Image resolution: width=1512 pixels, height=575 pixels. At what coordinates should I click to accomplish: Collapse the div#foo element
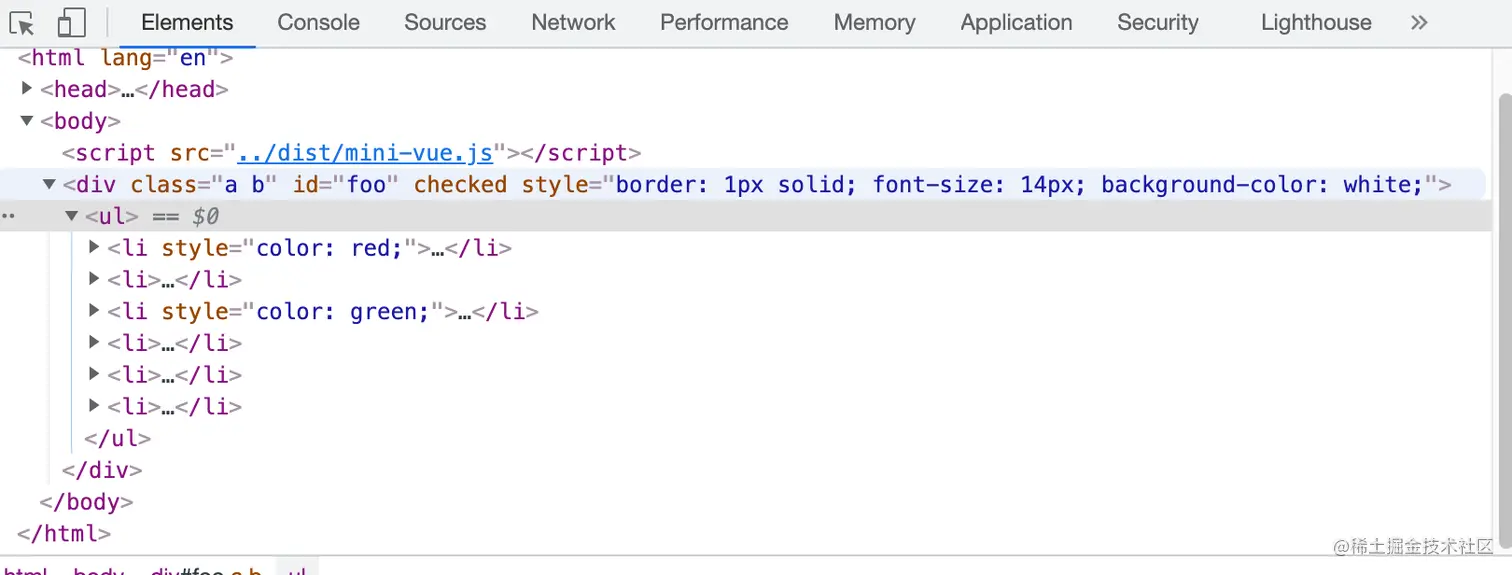(x=49, y=184)
